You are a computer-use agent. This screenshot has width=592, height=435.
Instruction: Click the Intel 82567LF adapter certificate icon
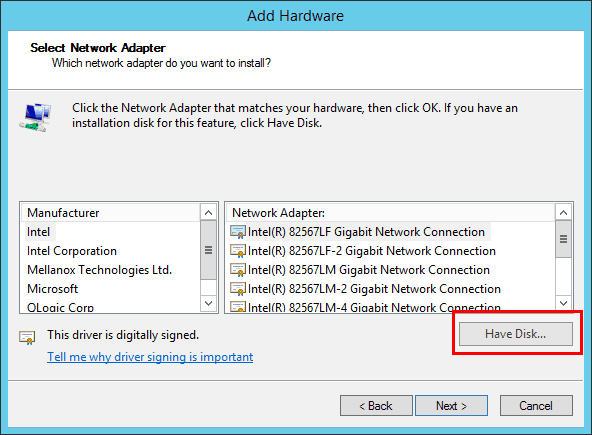pos(238,232)
